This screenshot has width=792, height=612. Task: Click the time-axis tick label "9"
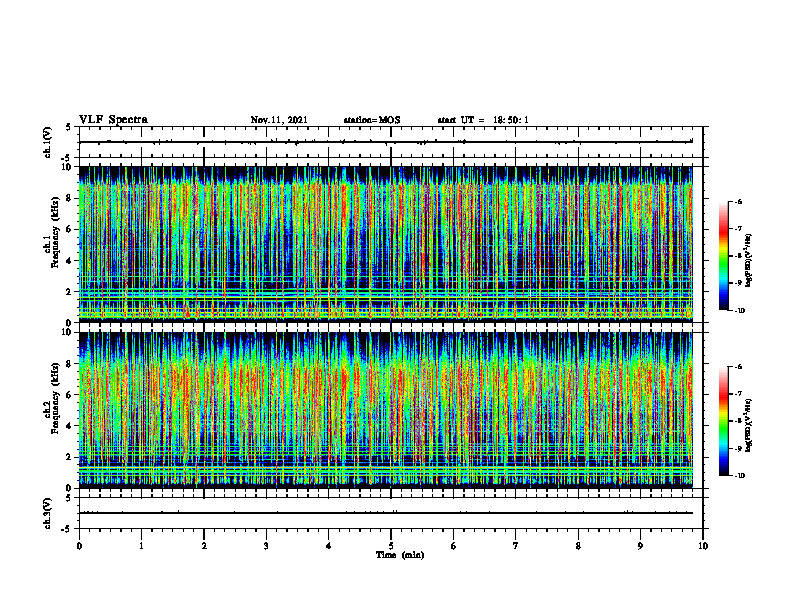pyautogui.click(x=640, y=546)
